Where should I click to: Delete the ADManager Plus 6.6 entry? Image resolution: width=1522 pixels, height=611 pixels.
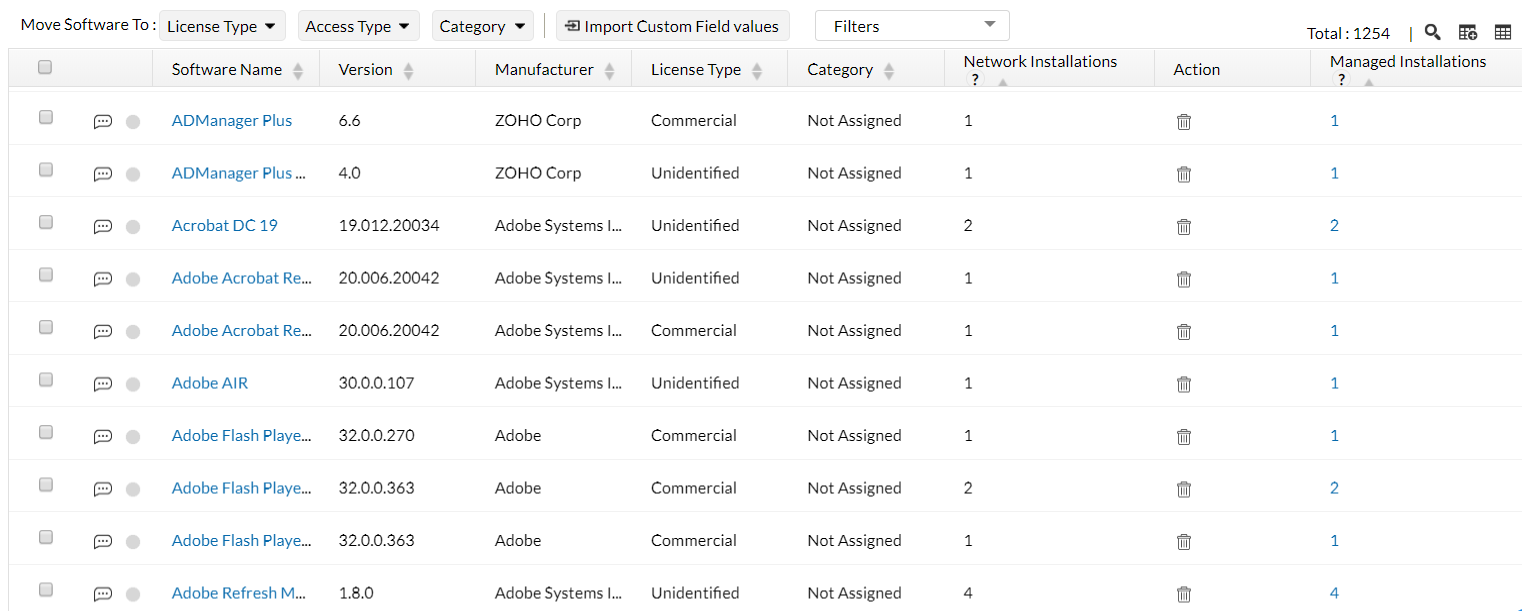(x=1184, y=122)
